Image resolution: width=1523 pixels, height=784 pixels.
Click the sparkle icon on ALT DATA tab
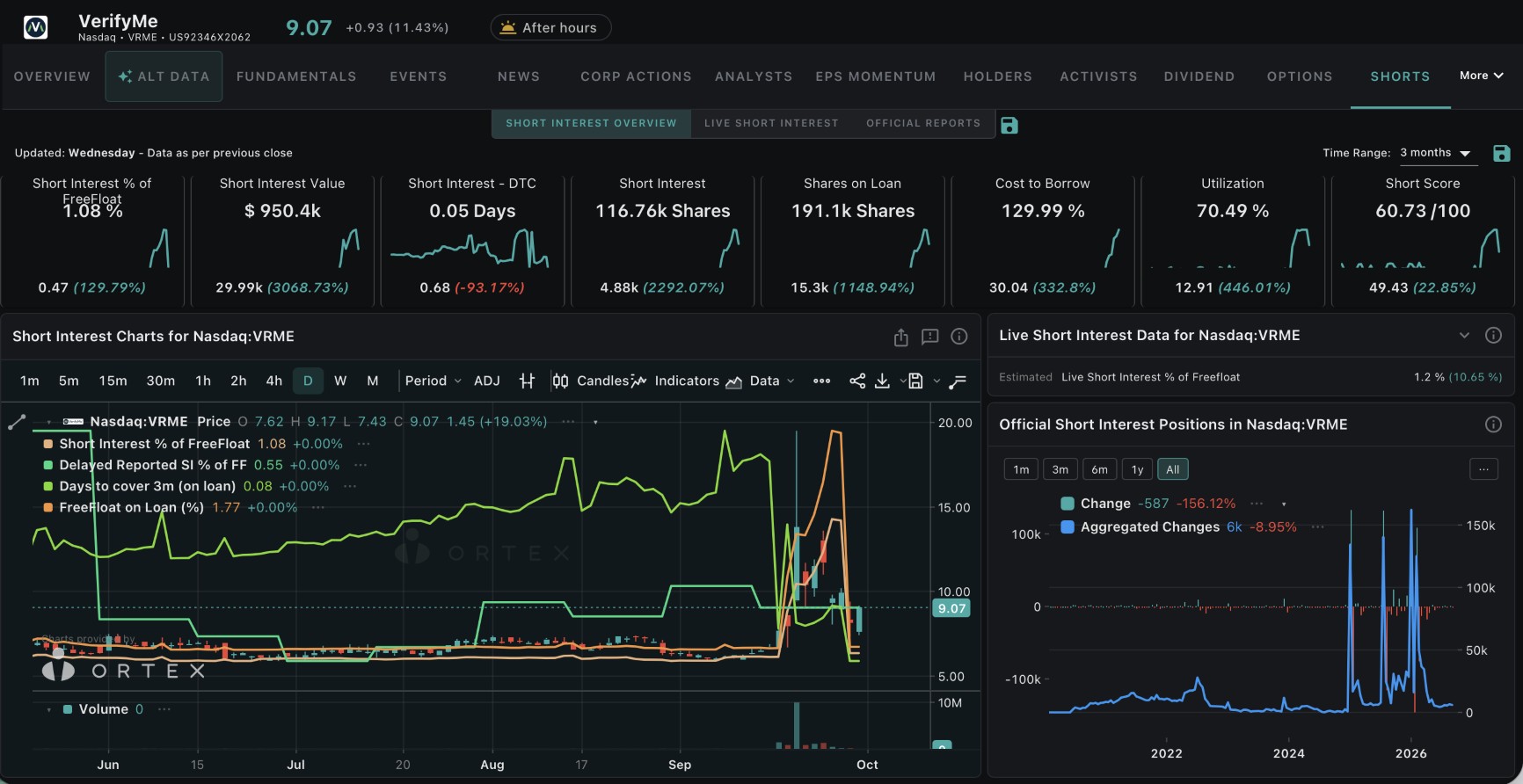click(x=125, y=76)
